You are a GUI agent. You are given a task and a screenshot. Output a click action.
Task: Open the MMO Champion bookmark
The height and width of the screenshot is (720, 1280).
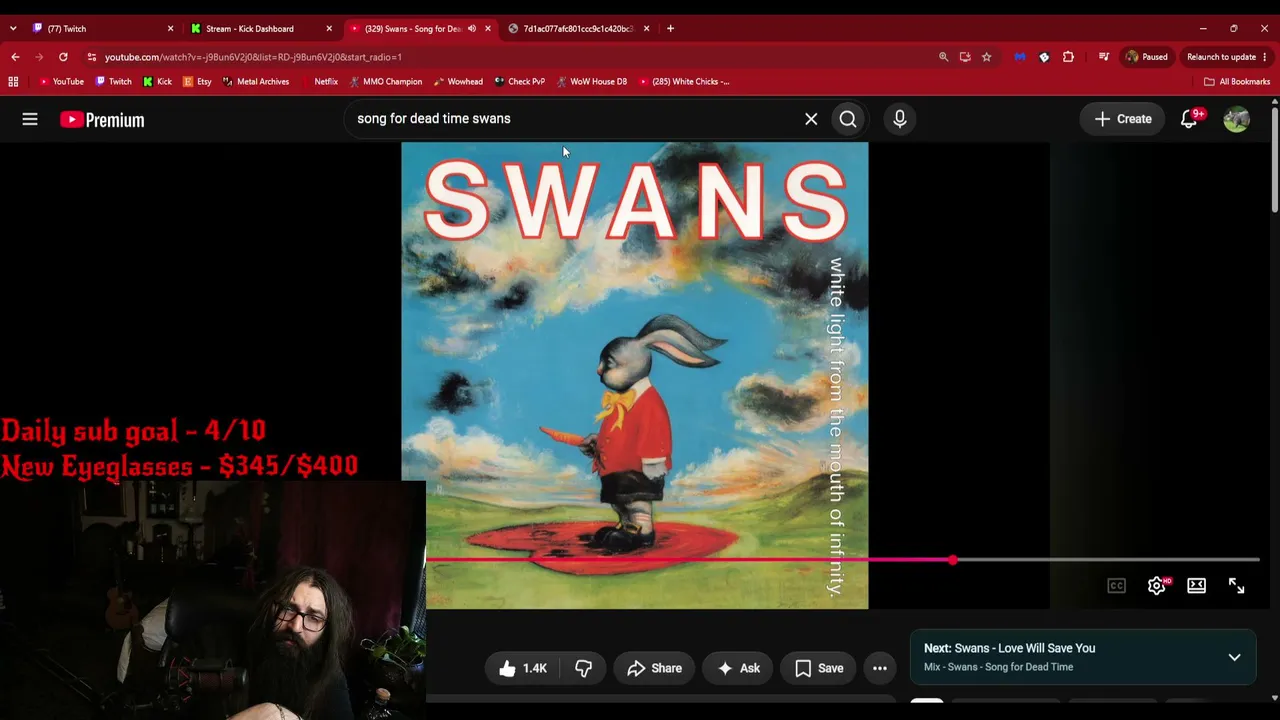(386, 82)
